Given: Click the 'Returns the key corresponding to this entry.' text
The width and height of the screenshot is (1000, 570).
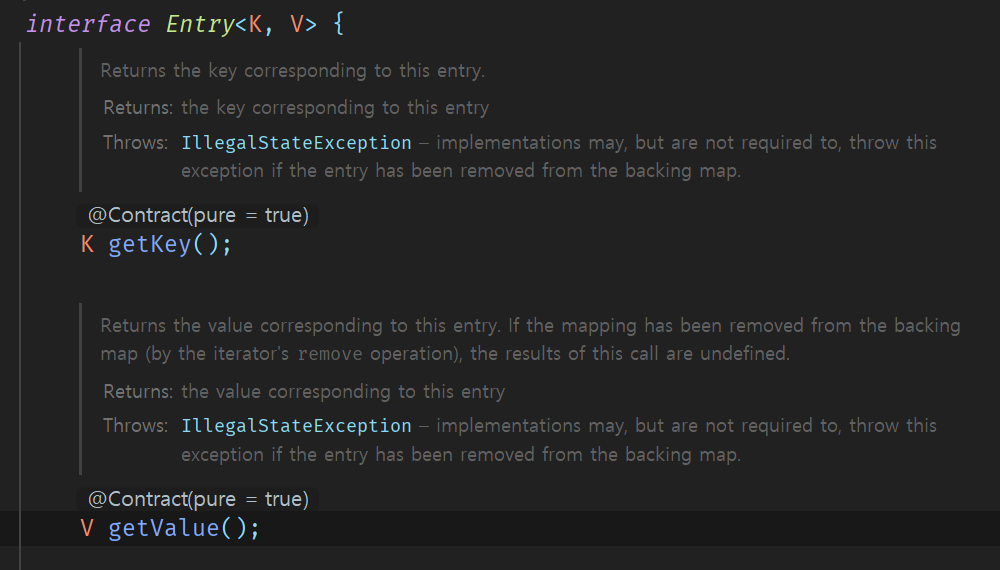Looking at the screenshot, I should pos(293,71).
